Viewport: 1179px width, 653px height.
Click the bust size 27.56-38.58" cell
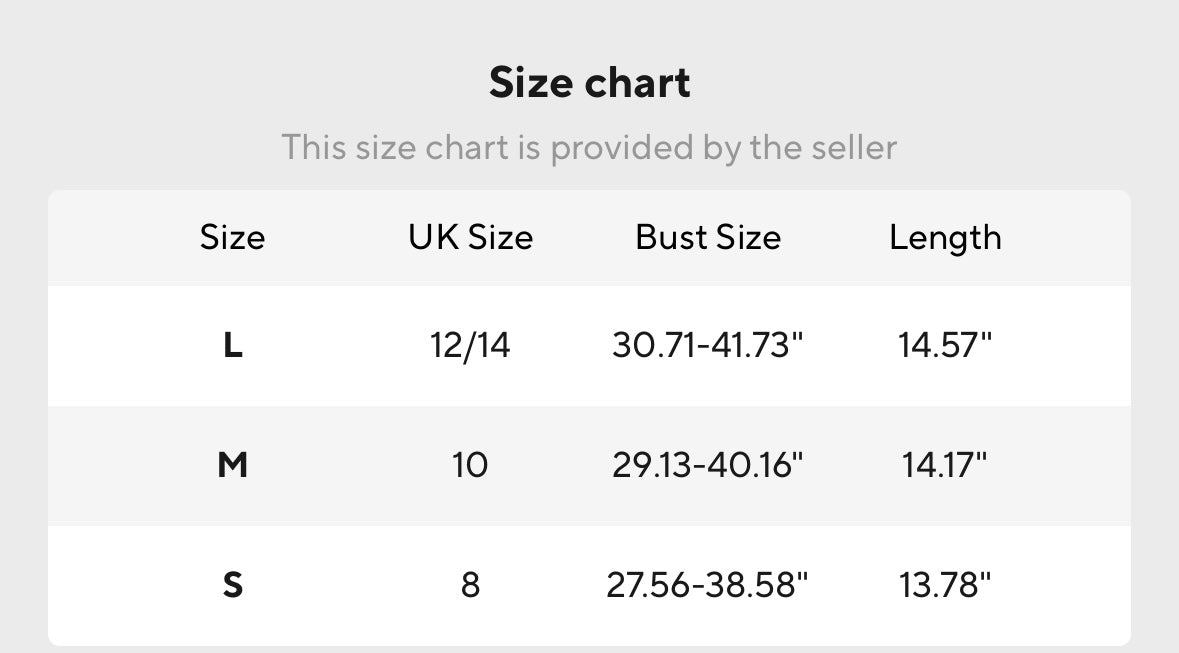point(708,584)
